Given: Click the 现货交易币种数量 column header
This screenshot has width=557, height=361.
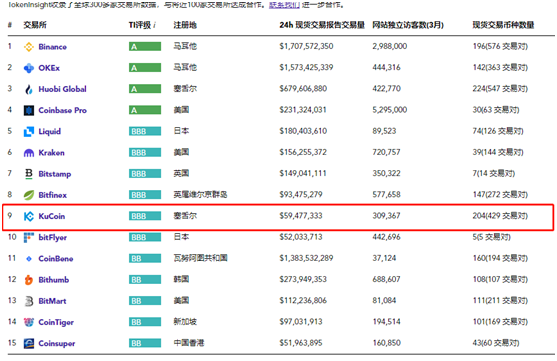Looking at the screenshot, I should click(503, 25).
